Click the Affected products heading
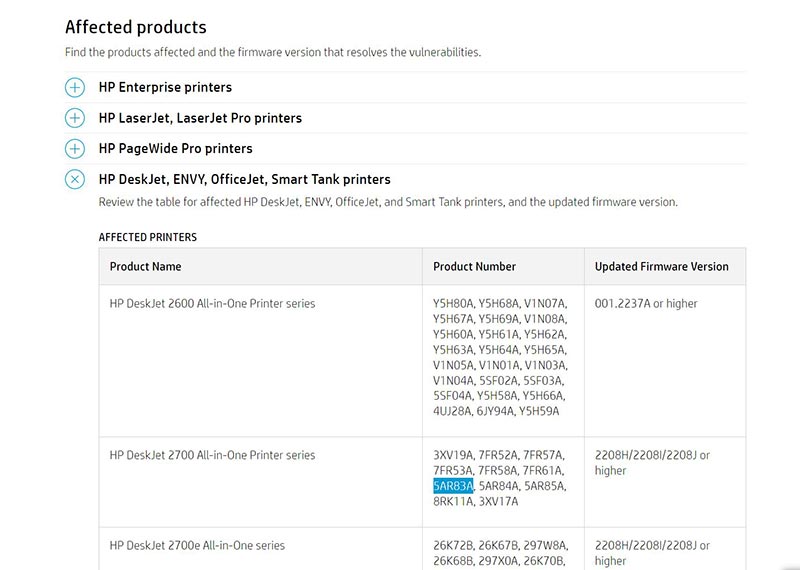Screen dimensions: 800x570 click(x=136, y=27)
